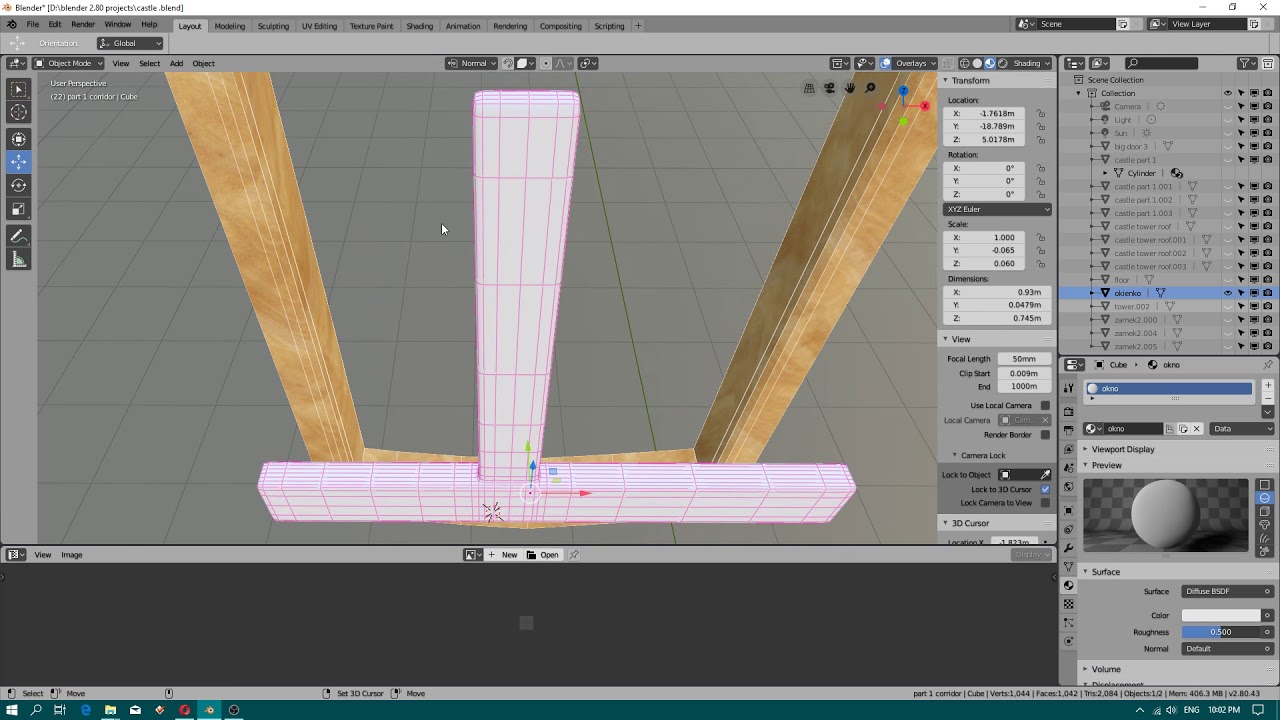Click the zoom magnifier icon in viewport

coord(870,88)
